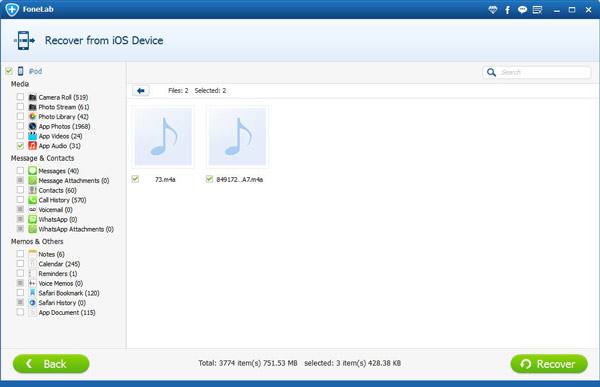600x387 pixels.
Task: Check the App Videos checkbox
Action: coord(20,136)
